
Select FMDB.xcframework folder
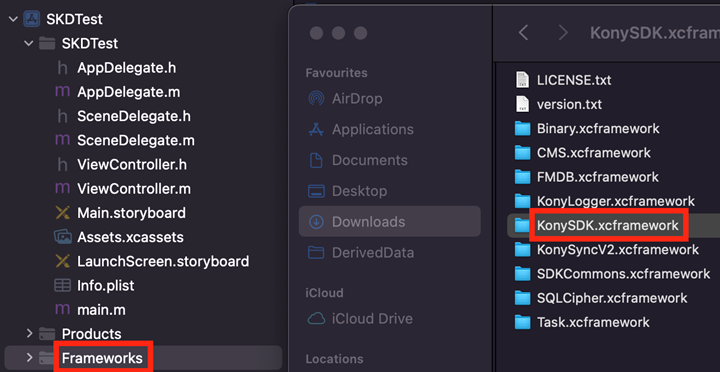(x=598, y=177)
